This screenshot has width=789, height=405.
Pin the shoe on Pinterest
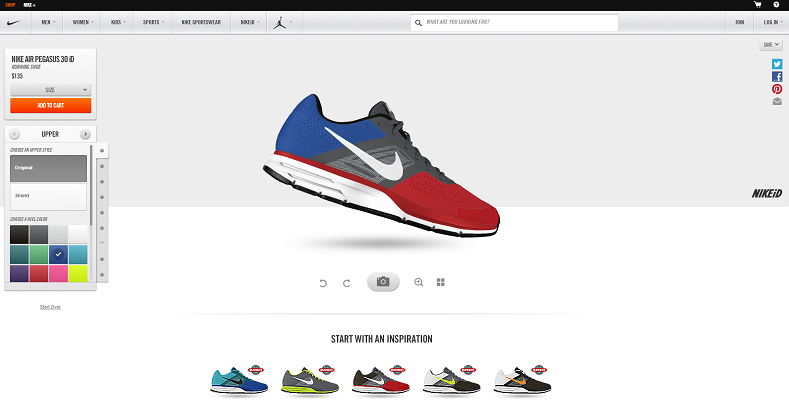point(777,89)
